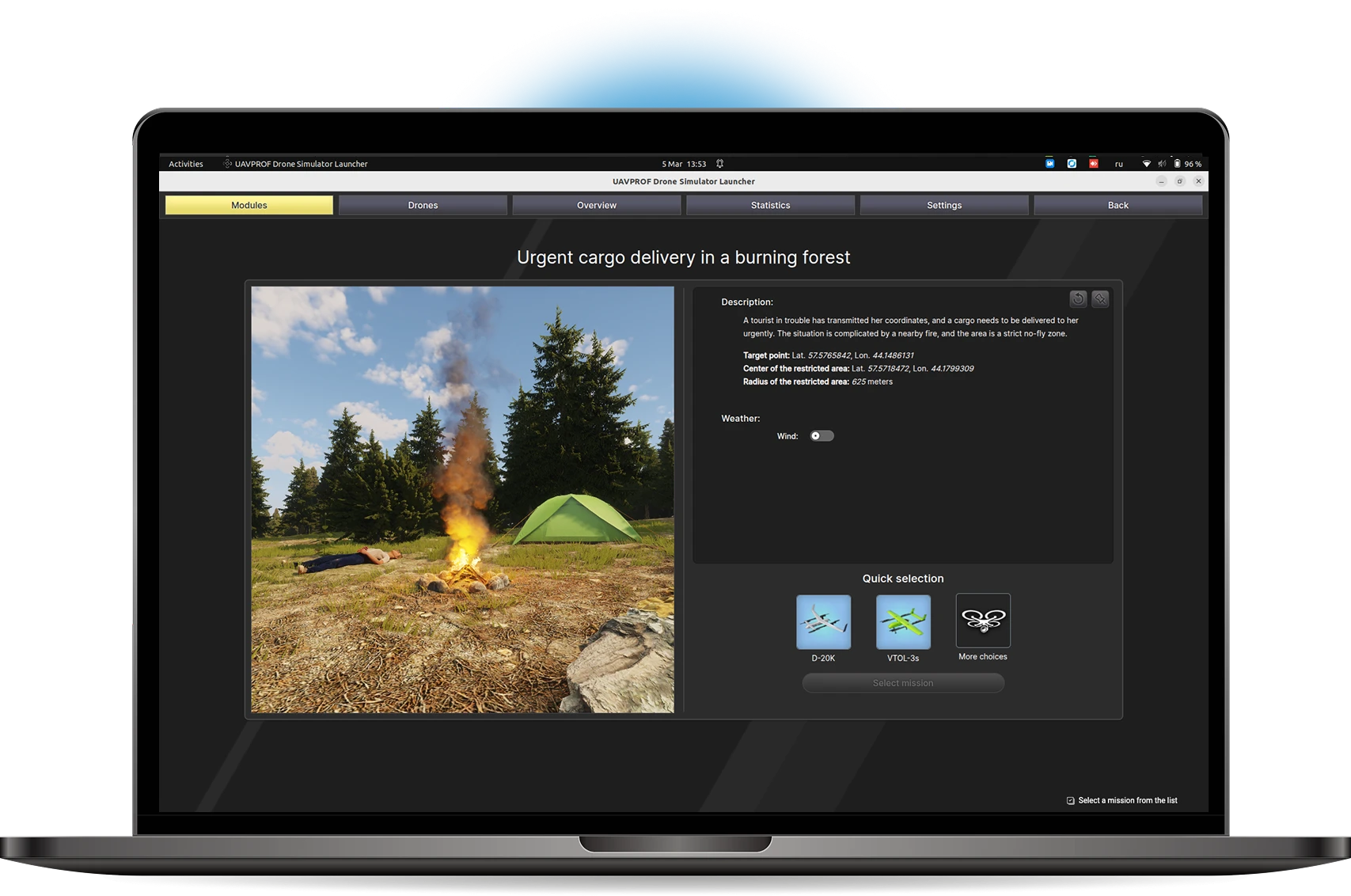Click the muted volume icon
Viewport: 1351px width, 896px height.
(1162, 164)
